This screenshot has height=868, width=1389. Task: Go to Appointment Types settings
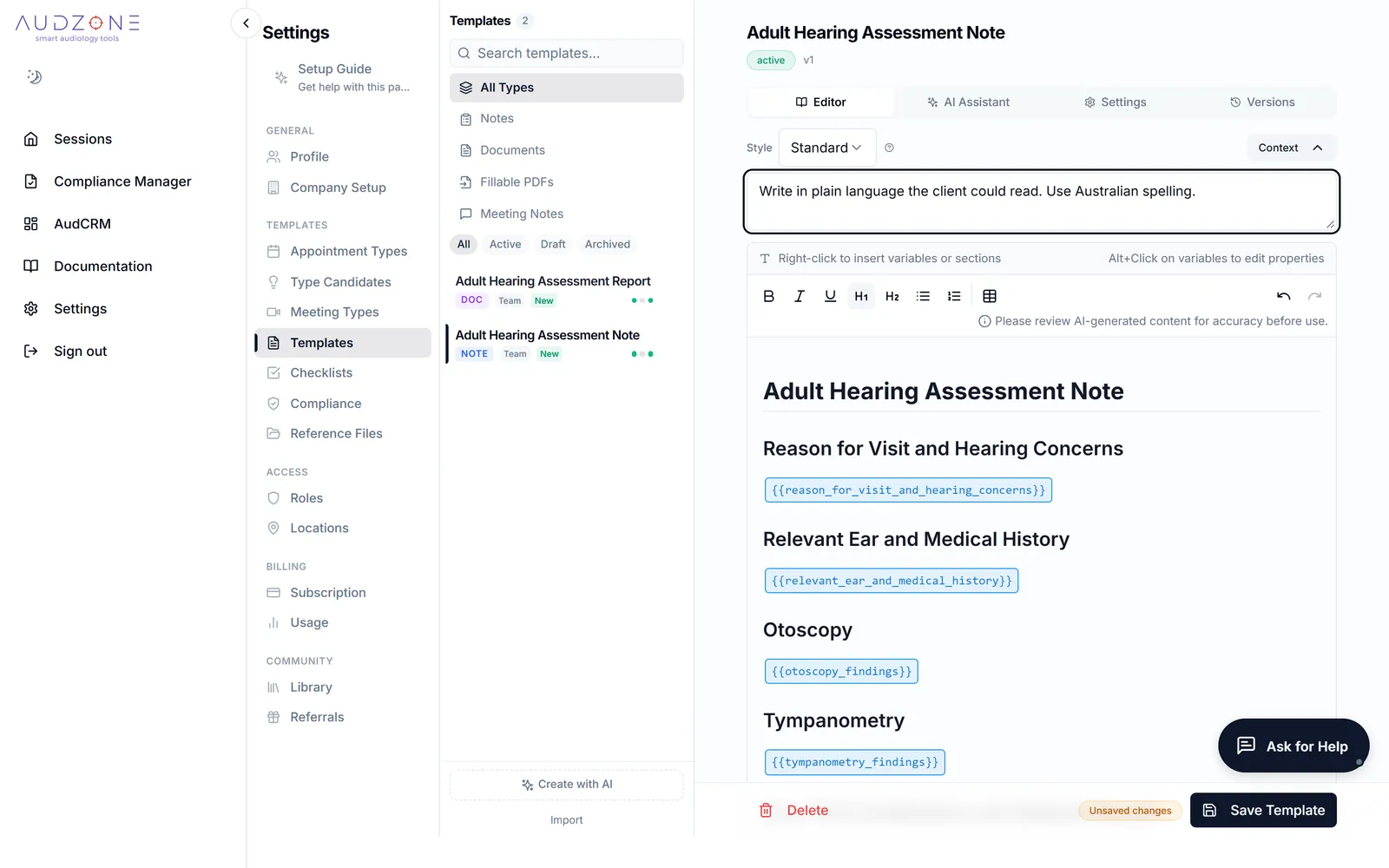343,251
